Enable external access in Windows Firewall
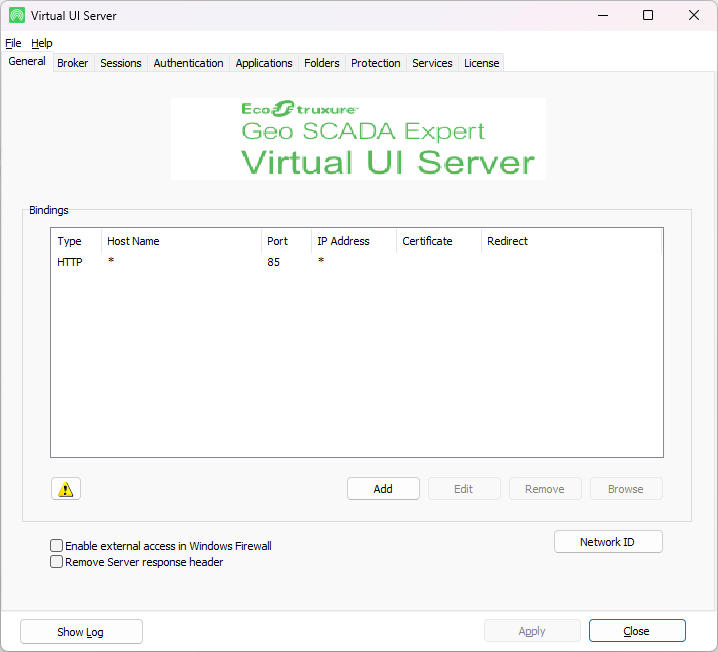 tap(57, 546)
